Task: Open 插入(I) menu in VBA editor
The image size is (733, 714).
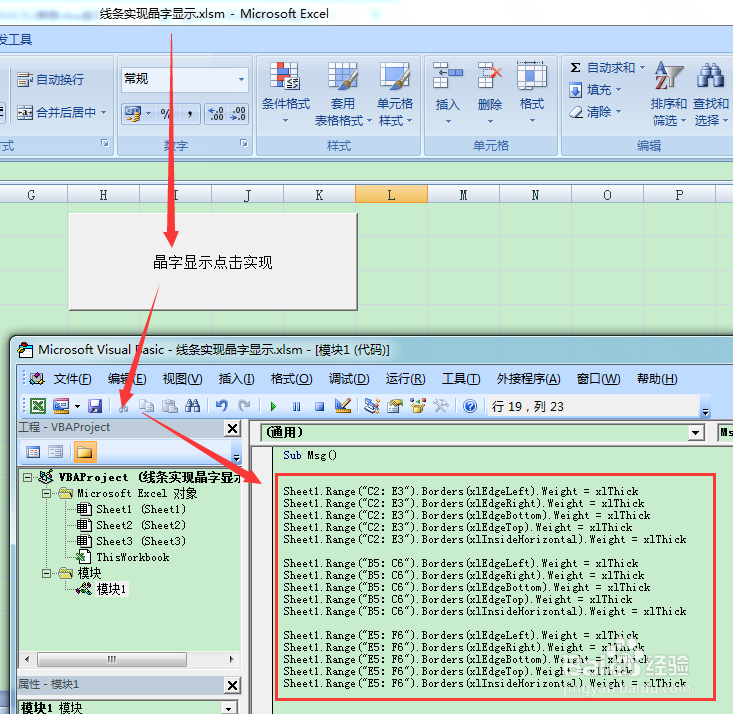Action: [x=236, y=379]
